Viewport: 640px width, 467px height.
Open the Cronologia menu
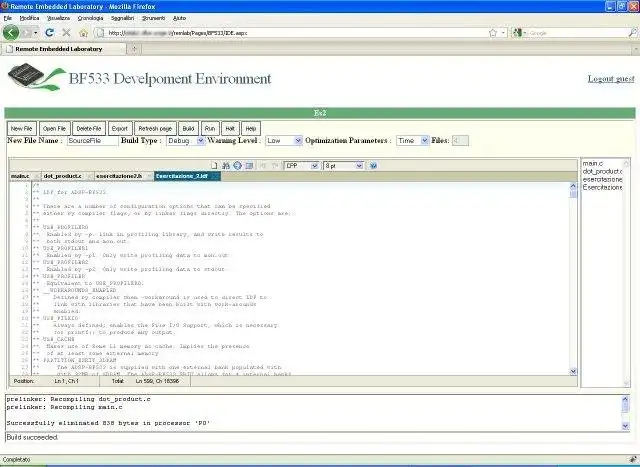(90, 18)
